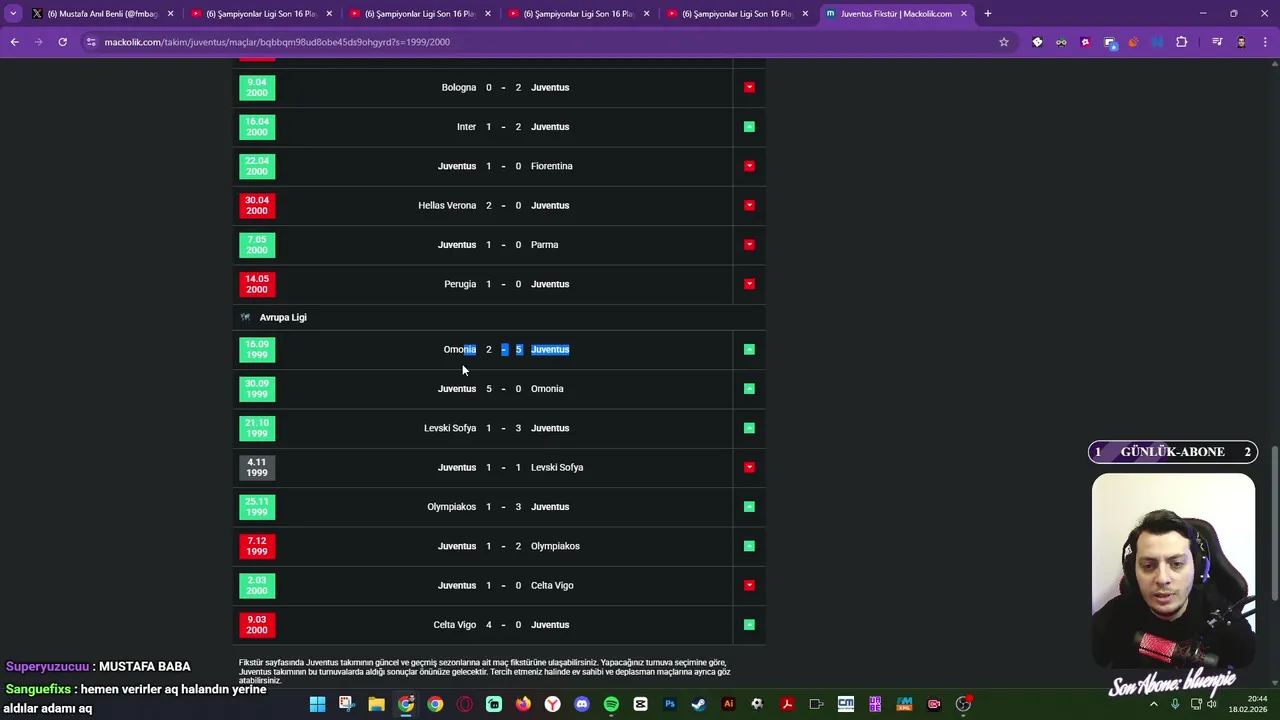Expand the Hellas Verona 2-0 Juventus arrow
This screenshot has width=1280, height=720.
tap(749, 205)
